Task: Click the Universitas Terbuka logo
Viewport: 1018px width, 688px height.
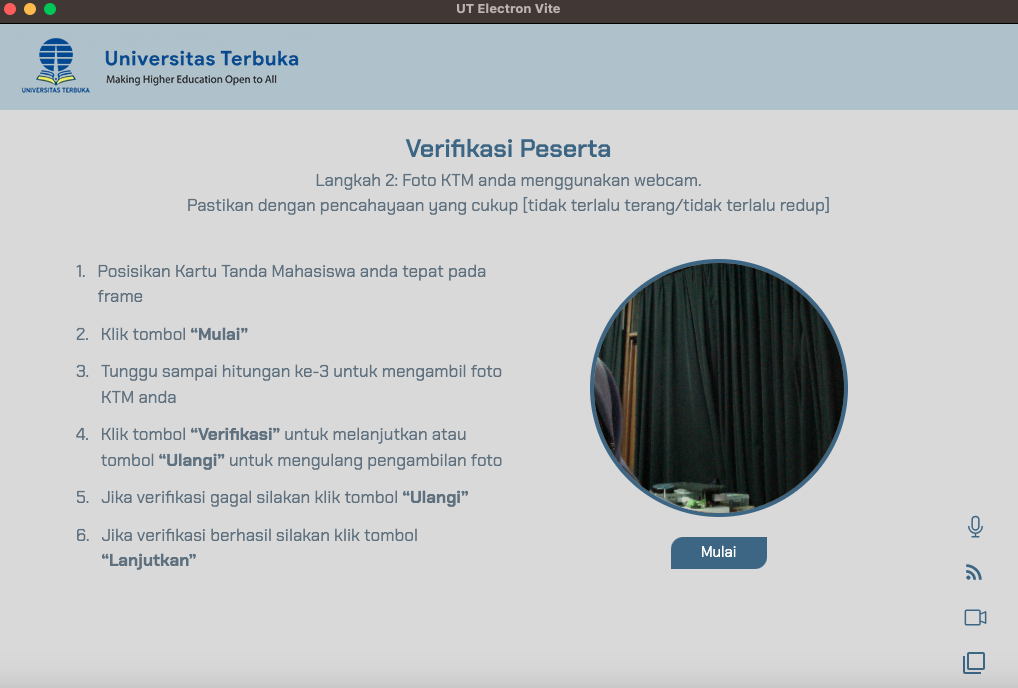Action: point(55,66)
